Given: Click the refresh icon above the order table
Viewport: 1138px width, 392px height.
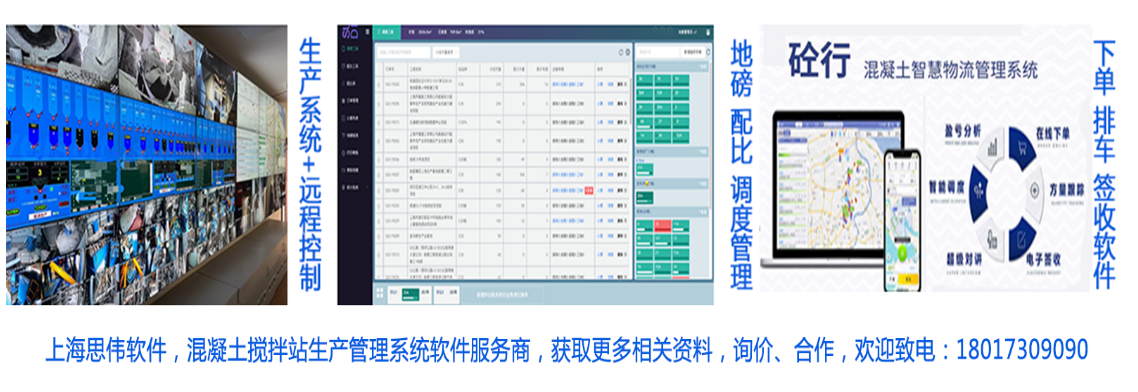Looking at the screenshot, I should [x=621, y=52].
